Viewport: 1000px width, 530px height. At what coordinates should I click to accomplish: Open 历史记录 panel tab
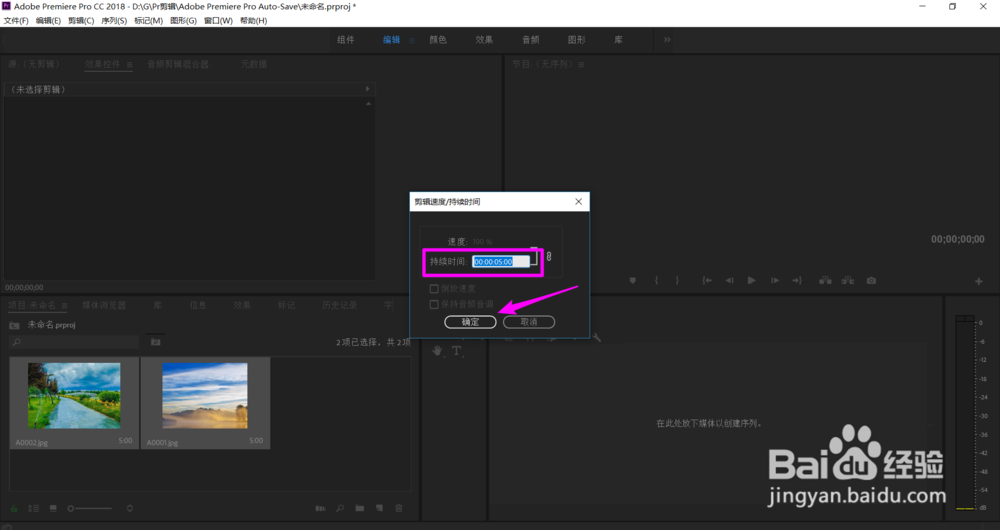click(339, 305)
